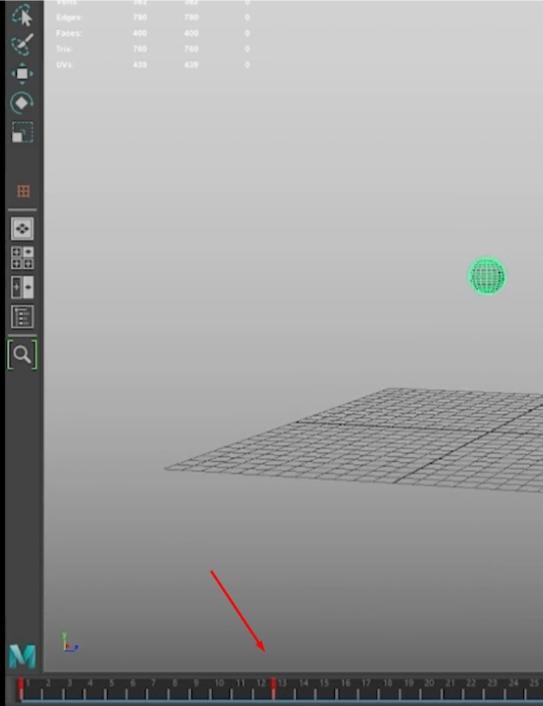
Task: Select the Lasso selection tool
Action: (22, 16)
